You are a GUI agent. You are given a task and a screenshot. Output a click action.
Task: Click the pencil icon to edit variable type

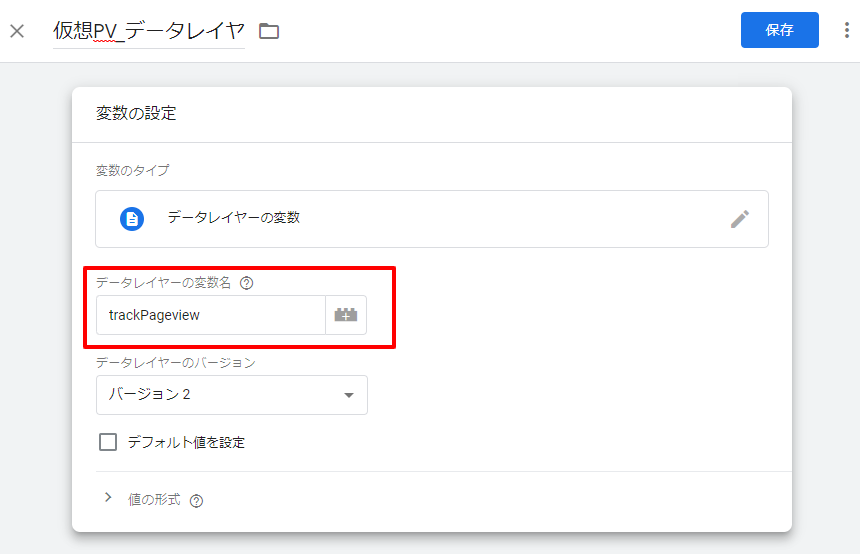pos(739,219)
